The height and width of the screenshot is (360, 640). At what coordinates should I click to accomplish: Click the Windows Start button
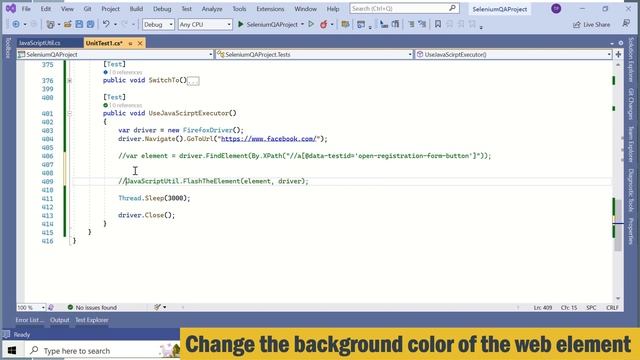pyautogui.click(x=11, y=351)
